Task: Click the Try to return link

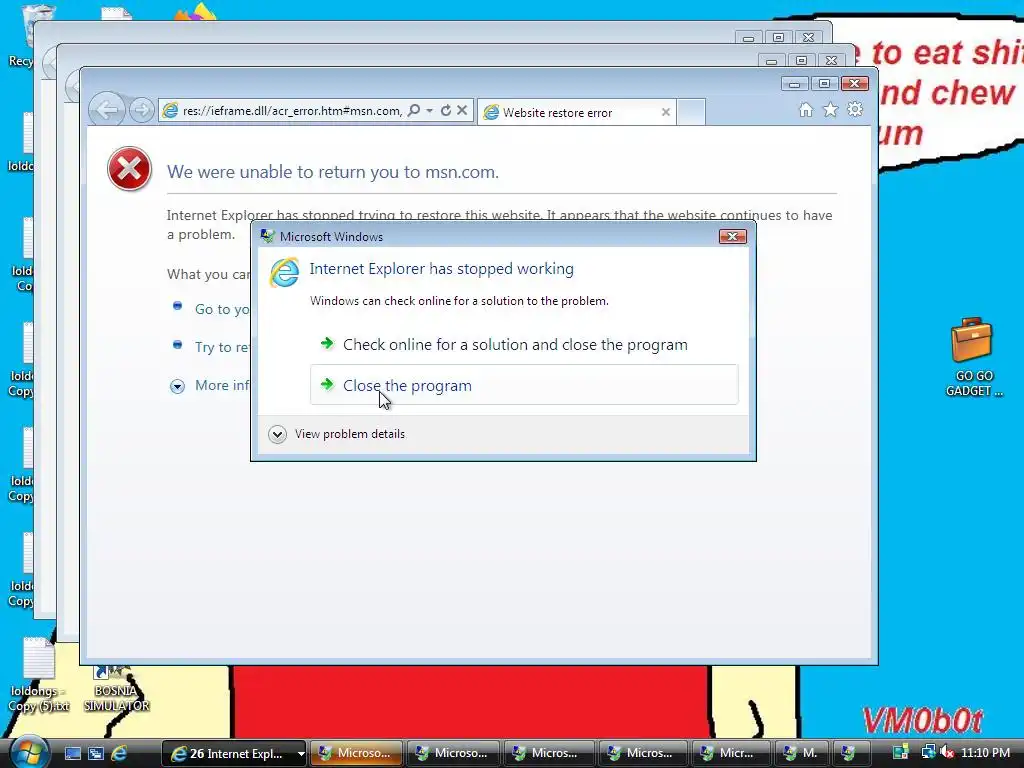Action: click(x=222, y=347)
